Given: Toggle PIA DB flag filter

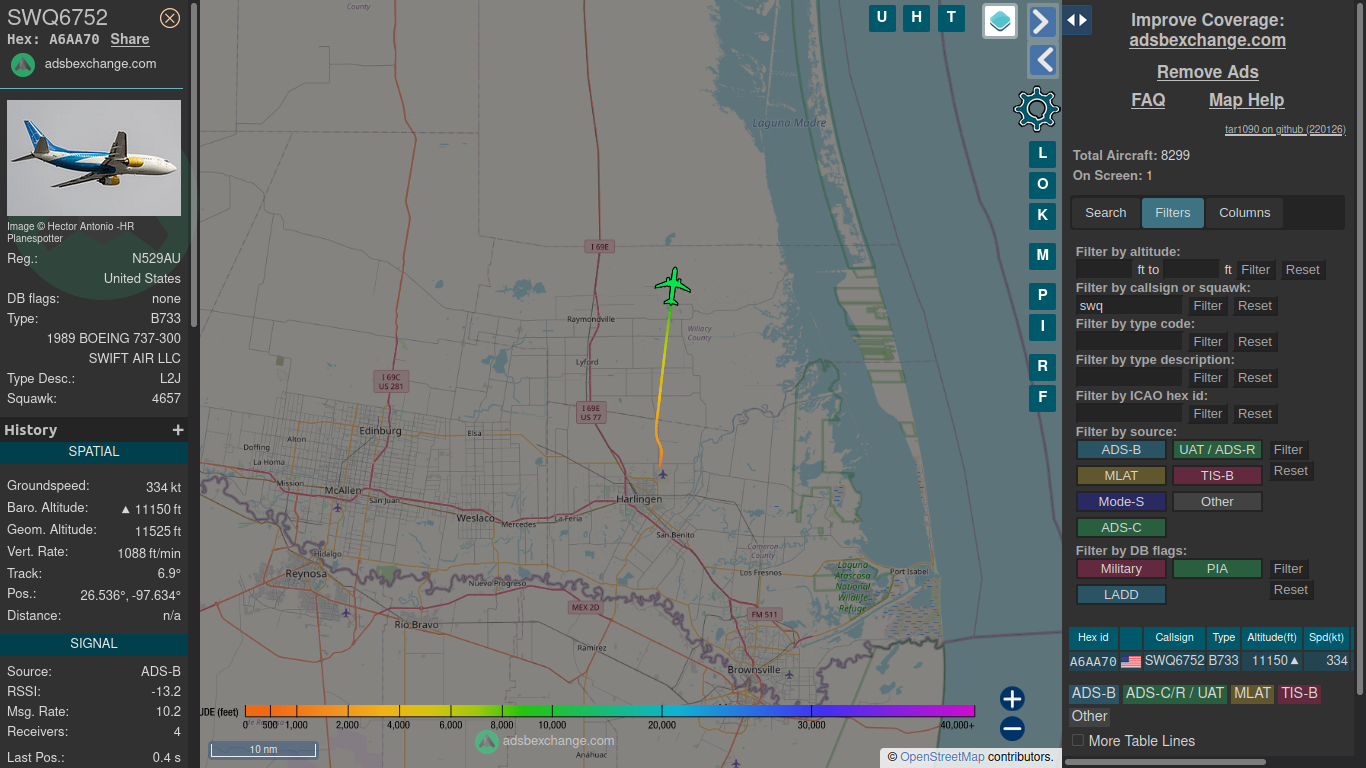Looking at the screenshot, I should coord(1217,569).
